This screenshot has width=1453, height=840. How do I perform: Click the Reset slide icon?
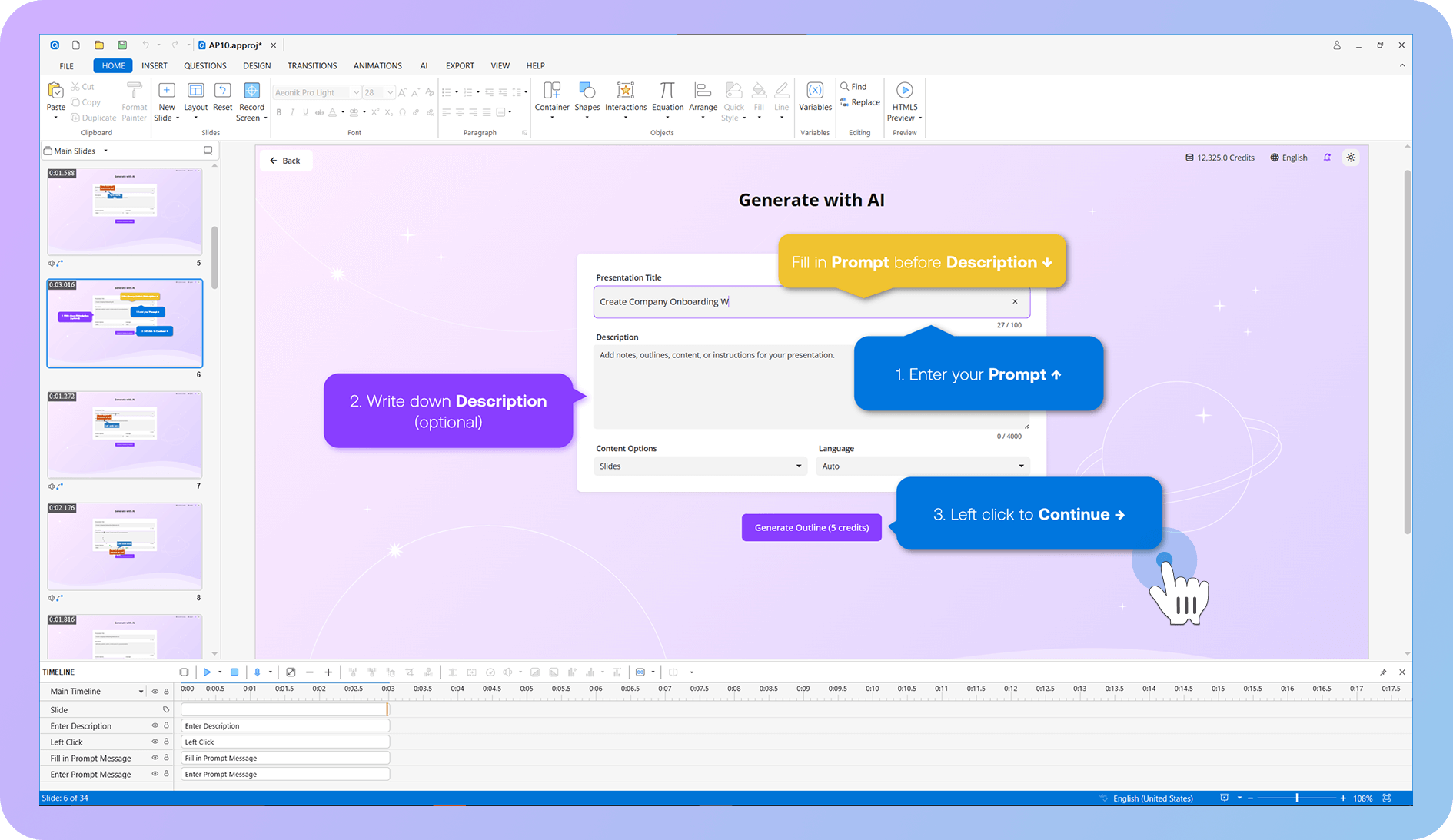tap(222, 91)
